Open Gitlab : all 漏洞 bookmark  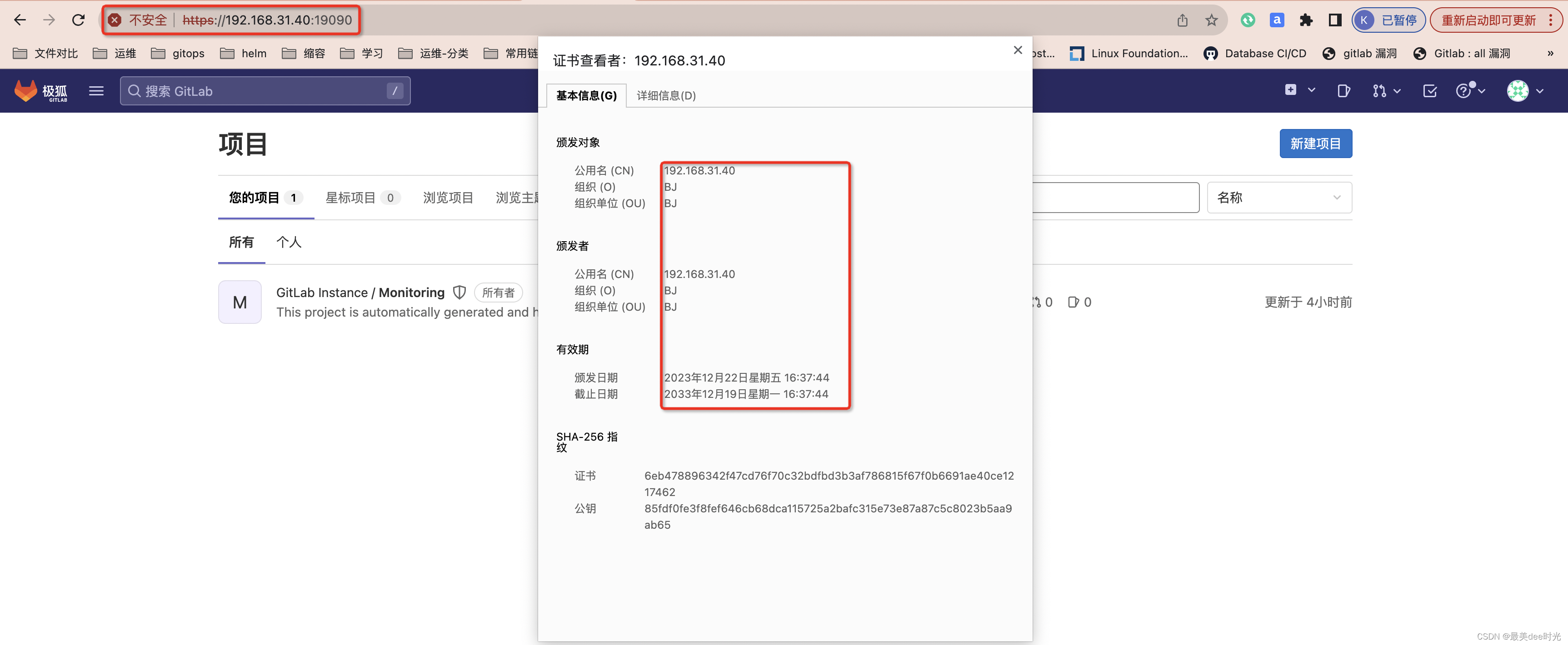(x=1462, y=54)
